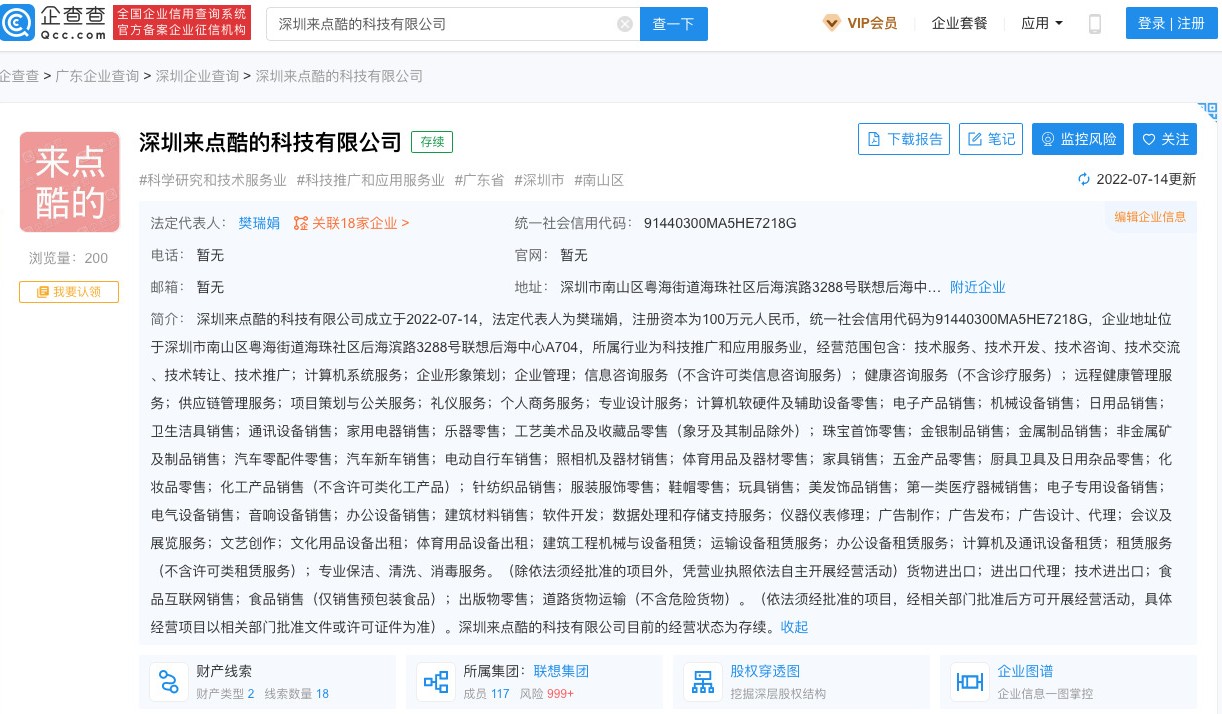Image resolution: width=1222 pixels, height=714 pixels.
Task: Expand 关联18家企业 related companies
Action: pos(351,223)
